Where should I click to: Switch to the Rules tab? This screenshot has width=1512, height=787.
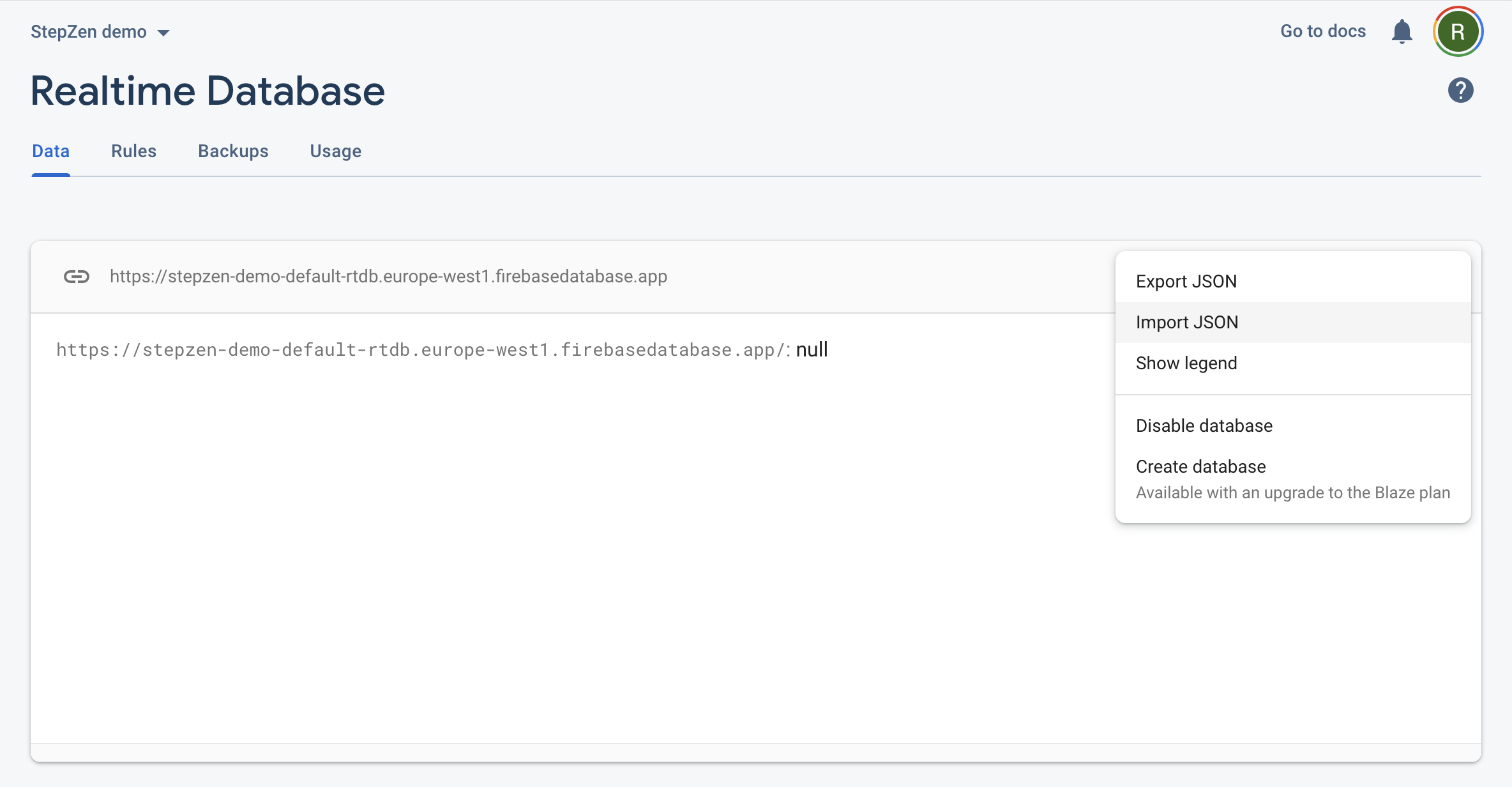coord(133,151)
